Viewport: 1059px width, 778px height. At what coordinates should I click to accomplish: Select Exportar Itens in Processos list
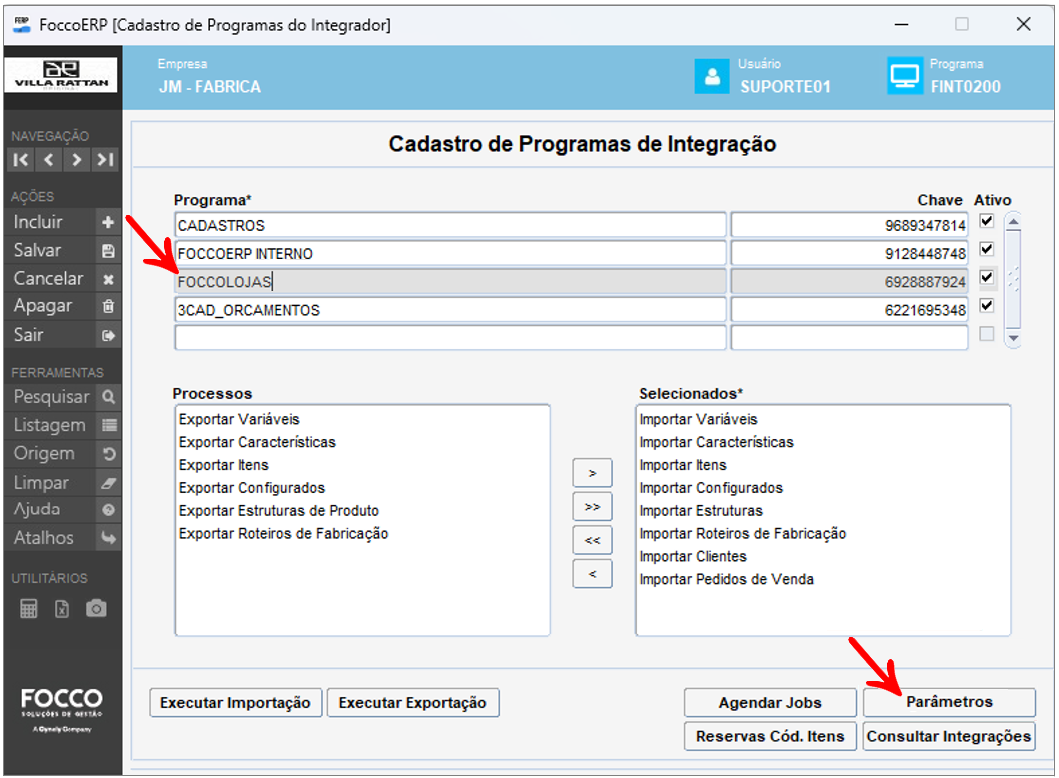[x=224, y=465]
